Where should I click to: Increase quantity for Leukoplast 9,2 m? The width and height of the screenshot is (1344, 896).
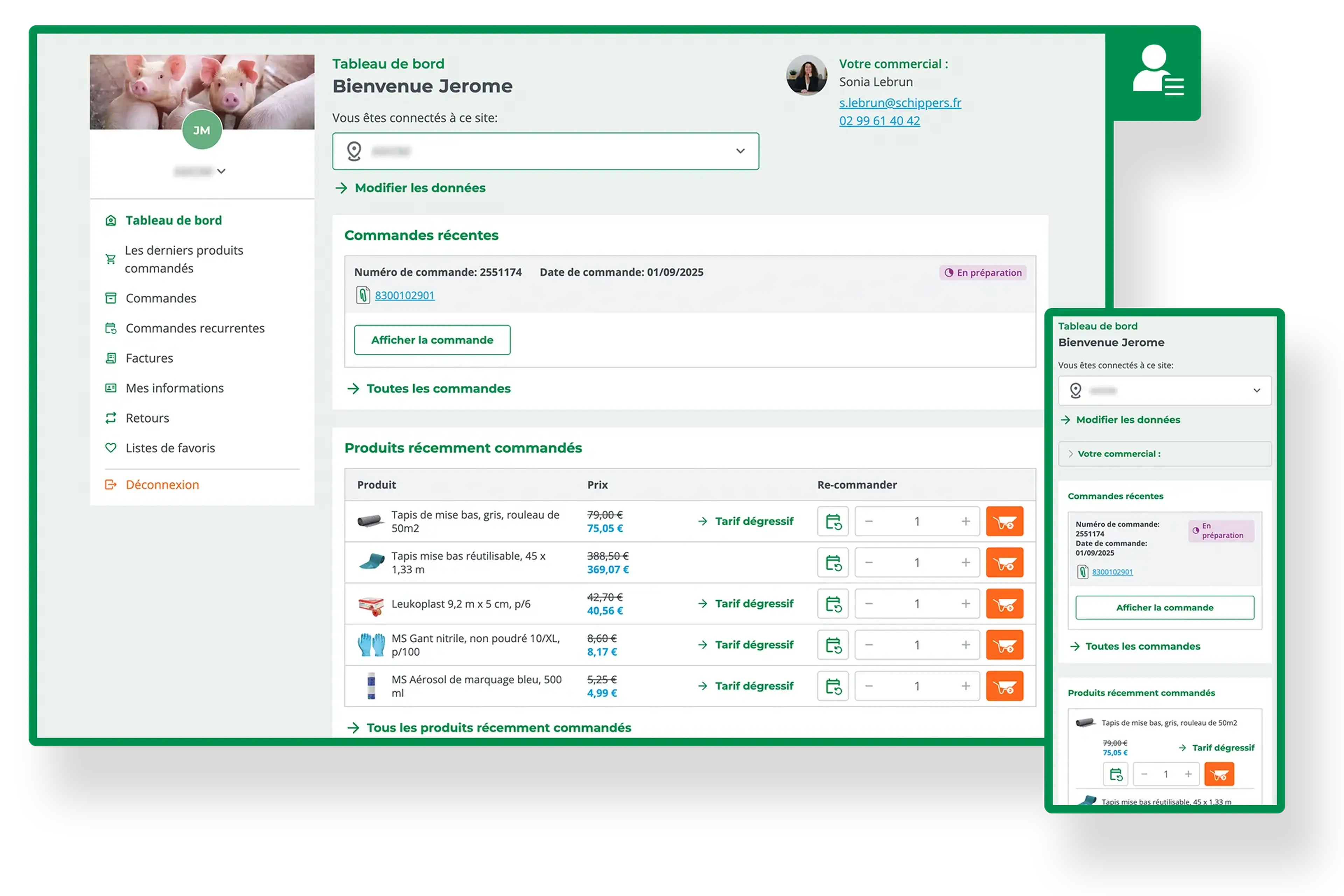click(x=965, y=603)
